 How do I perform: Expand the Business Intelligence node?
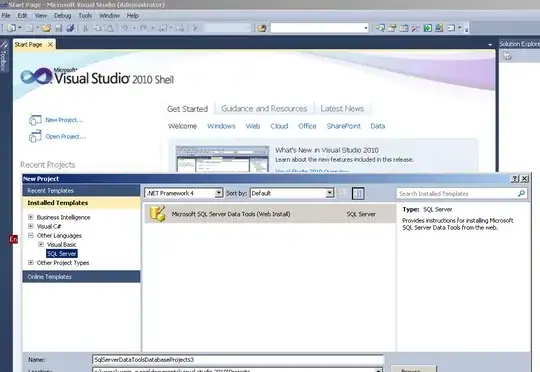(31, 217)
